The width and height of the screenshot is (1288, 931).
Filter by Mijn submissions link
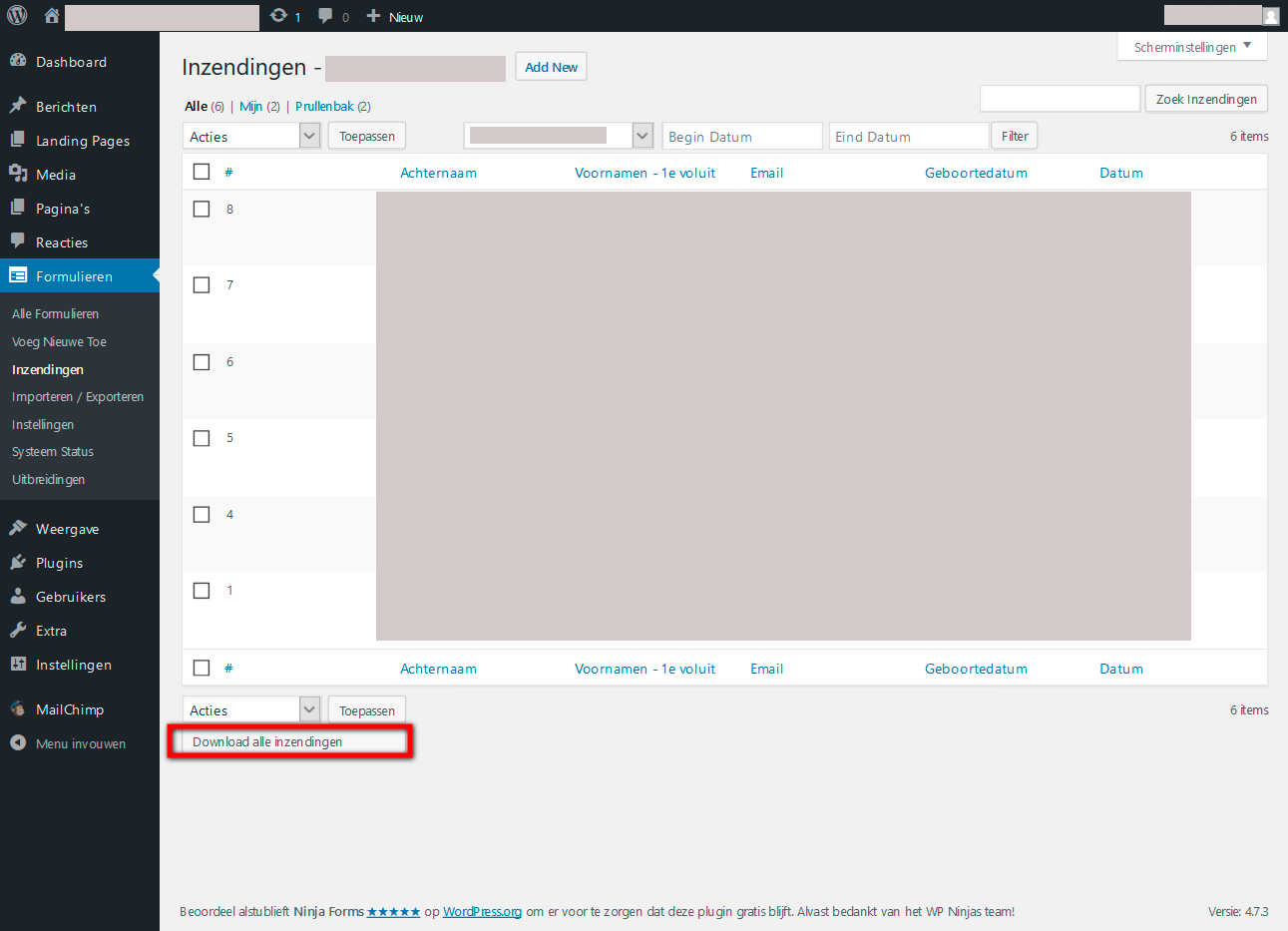click(x=250, y=106)
